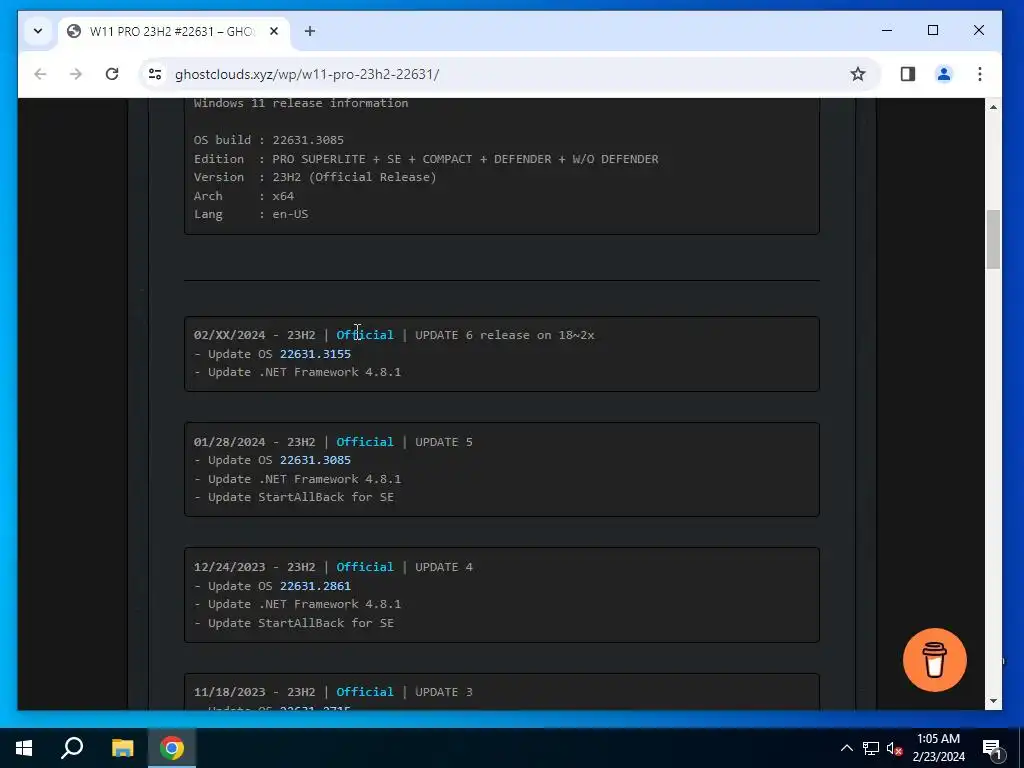Click the '02/XX/2024 - 23H2' date text
The height and width of the screenshot is (768, 1024).
pos(254,335)
